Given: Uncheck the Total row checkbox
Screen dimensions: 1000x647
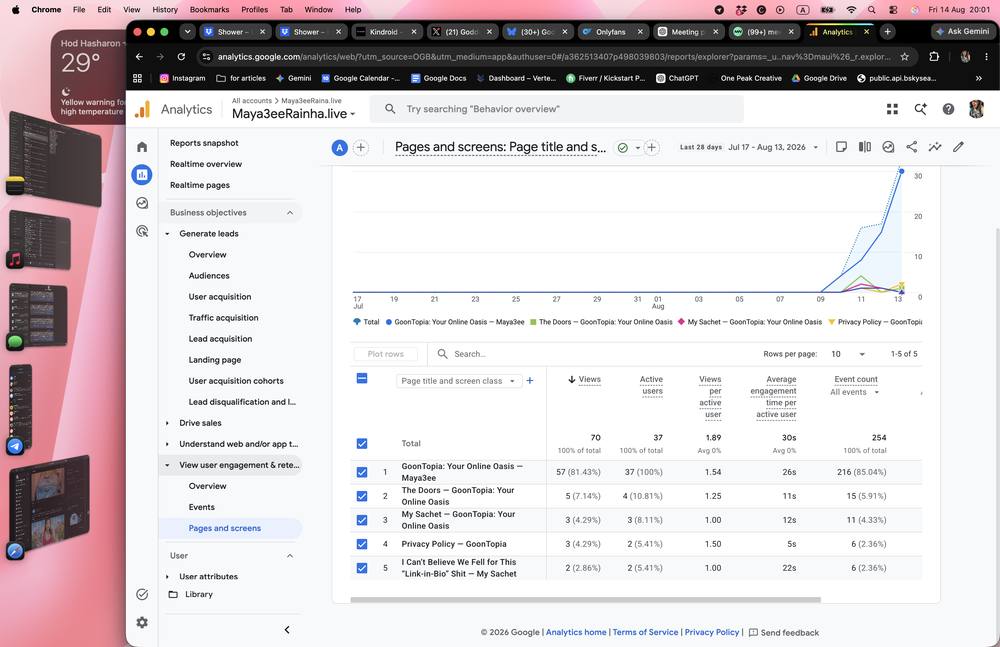Looking at the screenshot, I should [x=362, y=443].
